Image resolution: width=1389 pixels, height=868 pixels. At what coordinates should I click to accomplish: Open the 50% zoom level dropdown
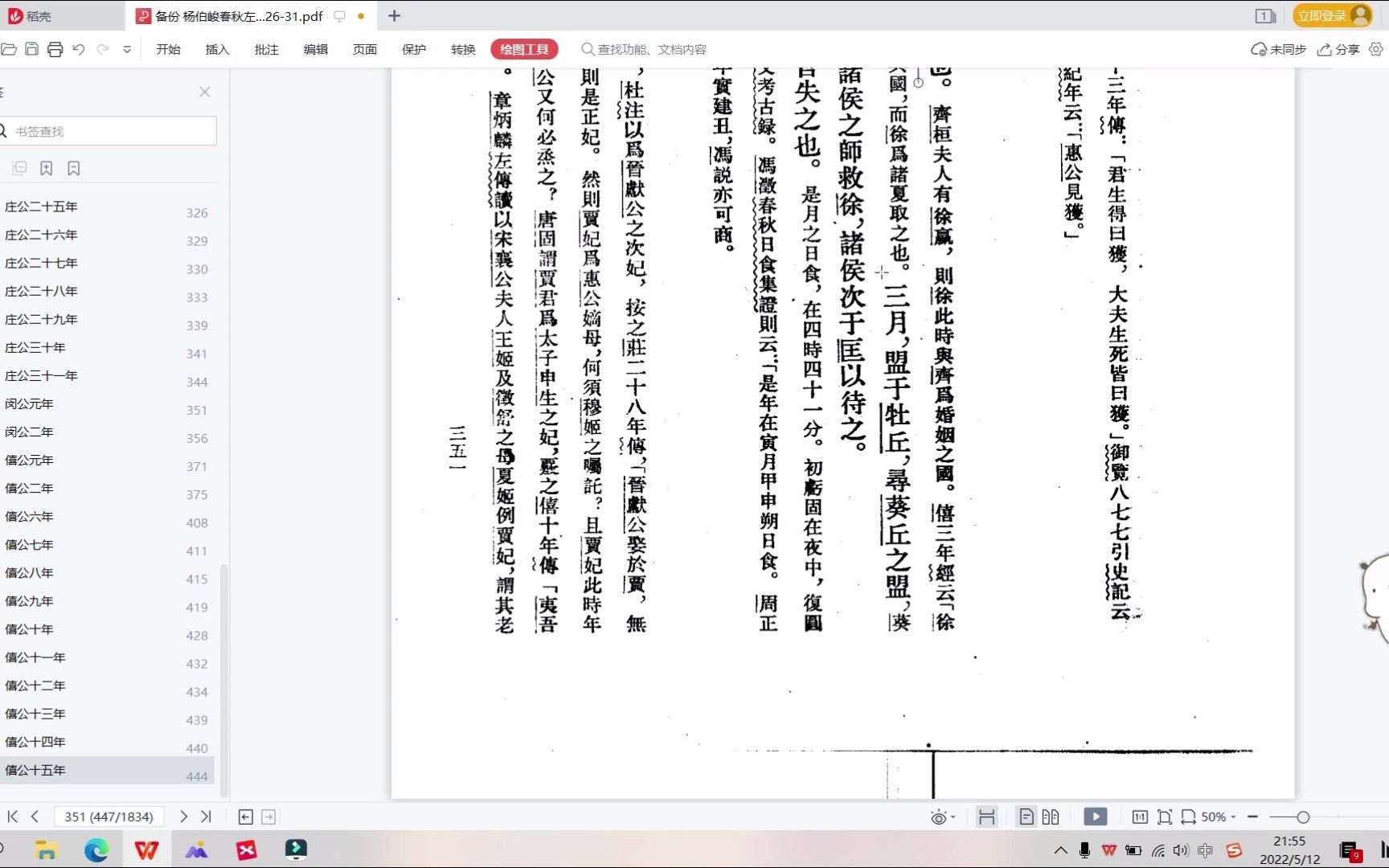coord(1219,817)
